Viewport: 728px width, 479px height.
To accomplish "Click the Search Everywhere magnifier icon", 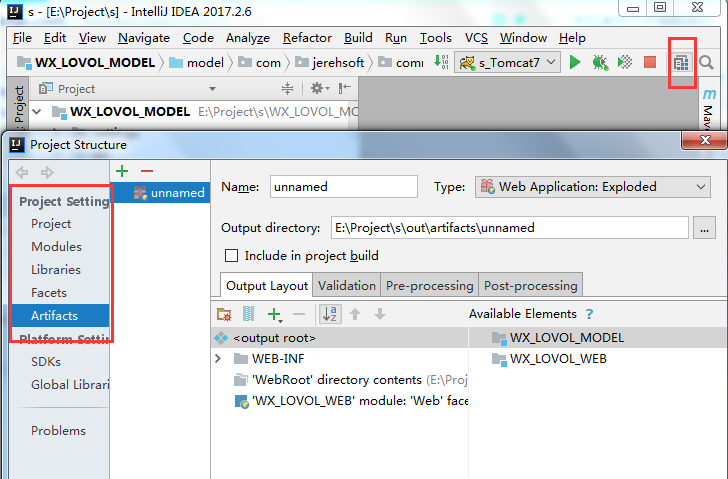I will click(706, 63).
